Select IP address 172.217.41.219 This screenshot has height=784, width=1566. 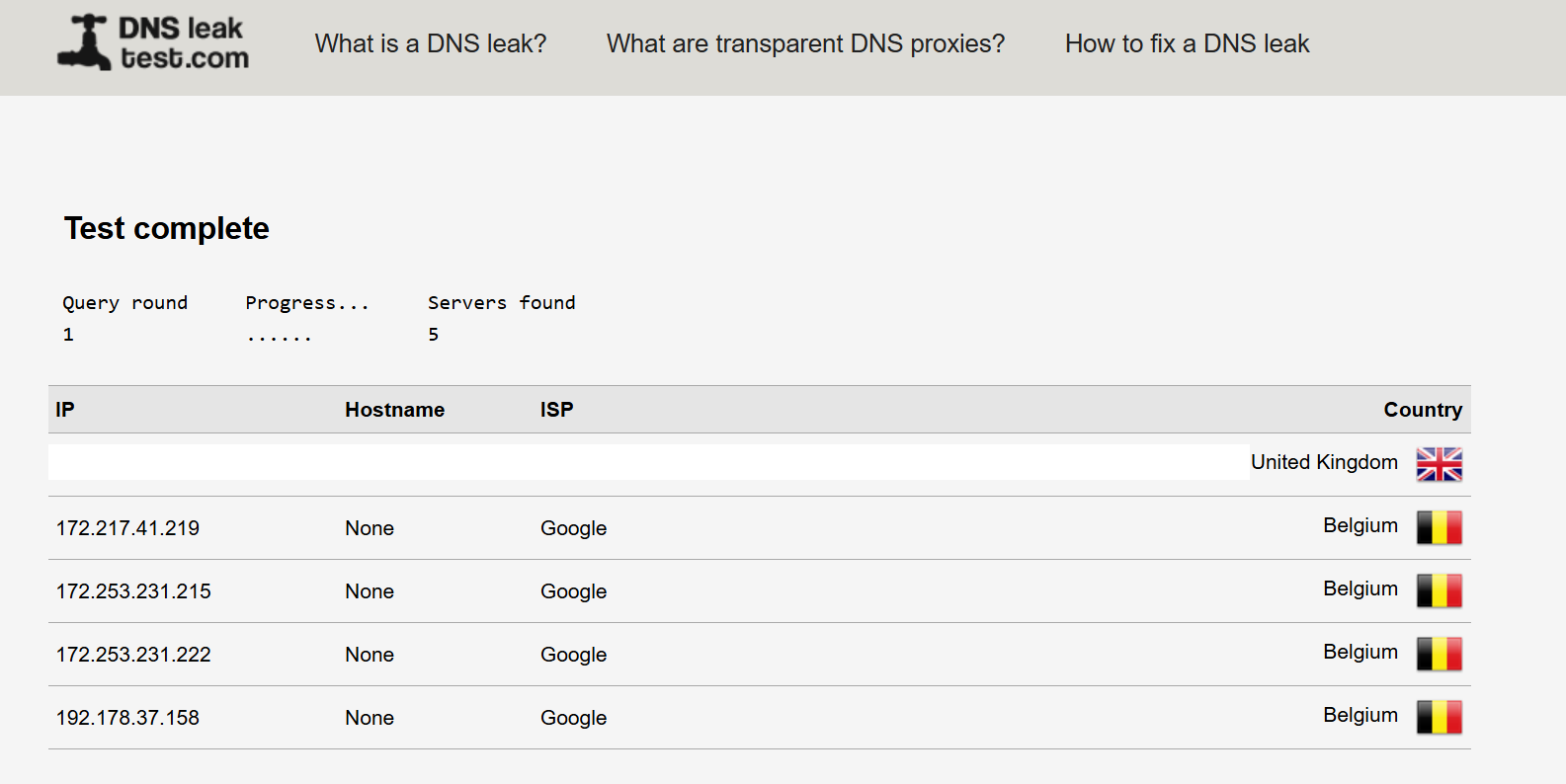127,528
